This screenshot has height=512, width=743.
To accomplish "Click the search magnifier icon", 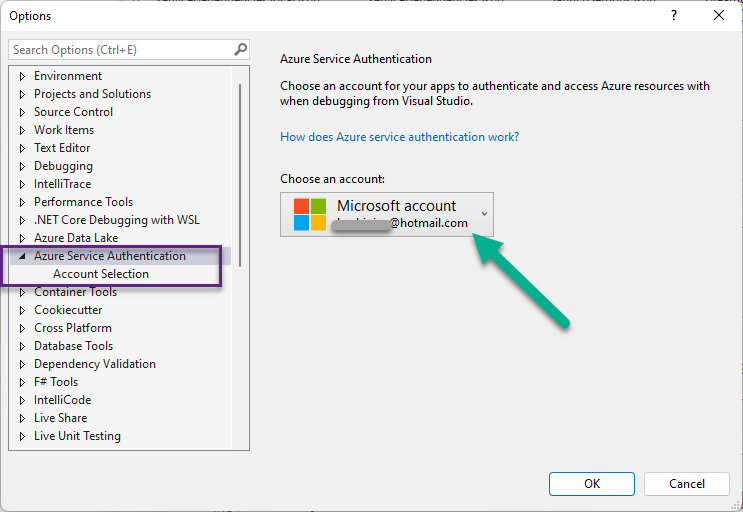I will pyautogui.click(x=240, y=49).
